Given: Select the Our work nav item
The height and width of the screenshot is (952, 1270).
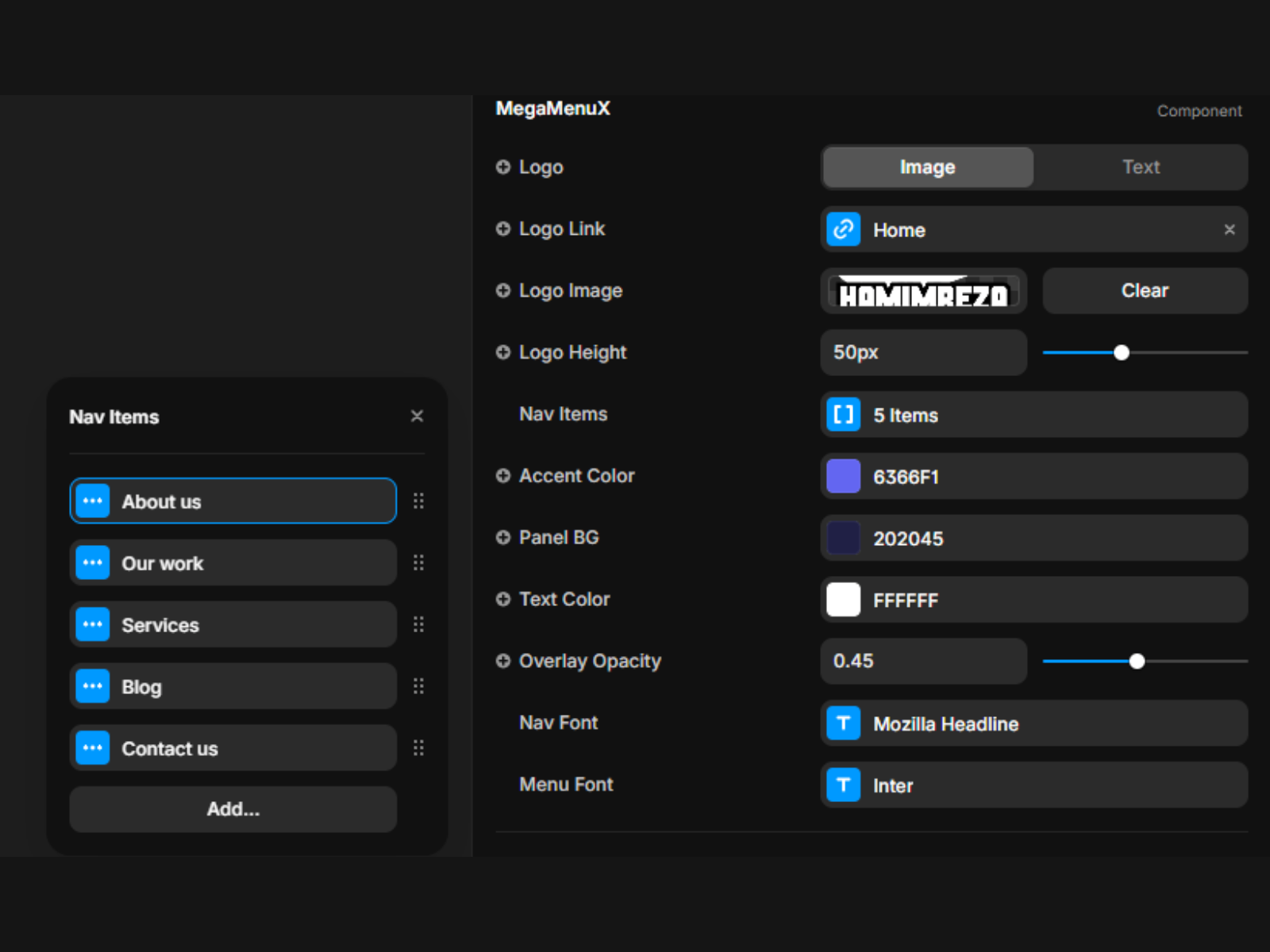Looking at the screenshot, I should click(x=233, y=563).
